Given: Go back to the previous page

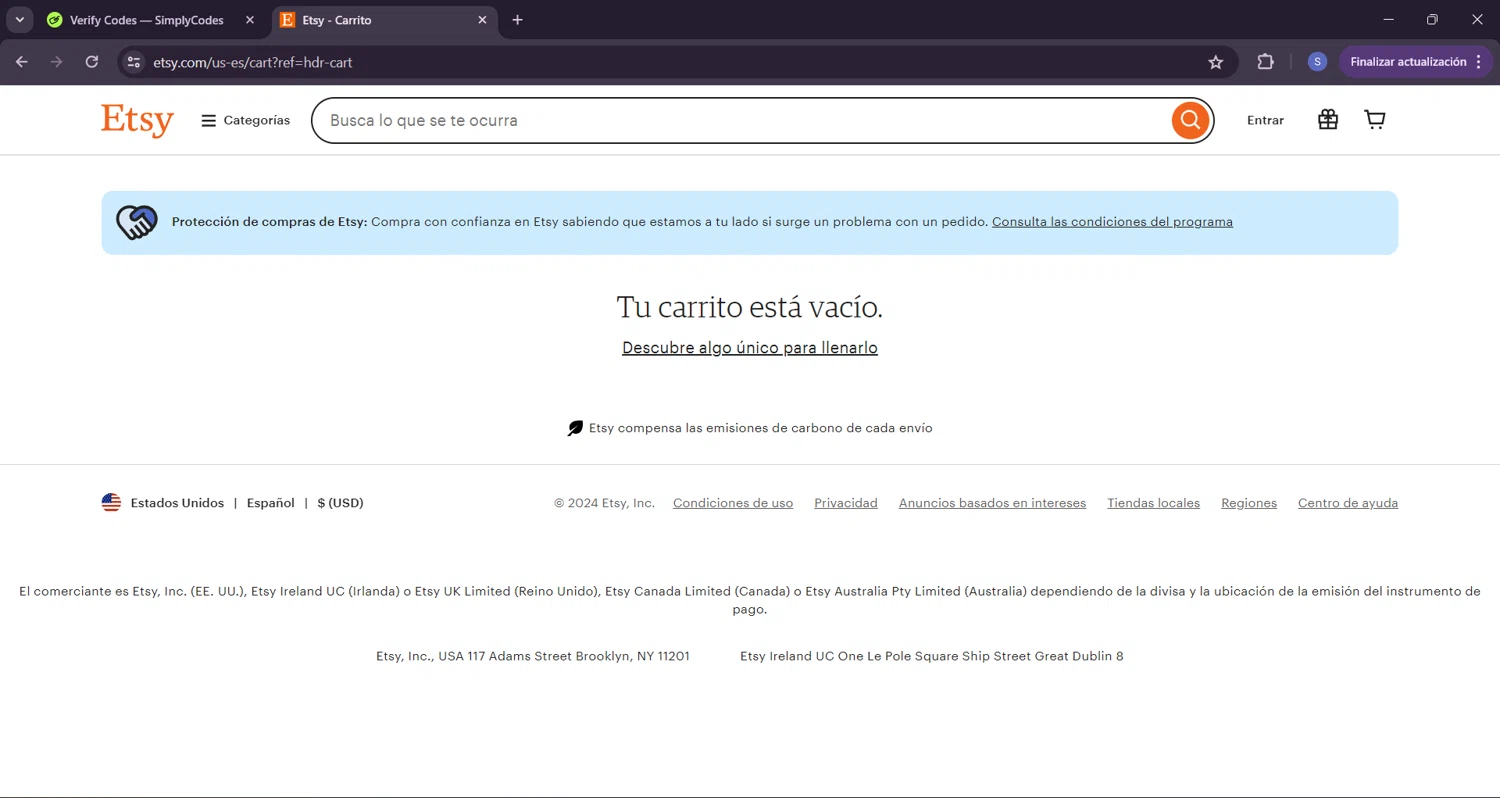Looking at the screenshot, I should pyautogui.click(x=22, y=62).
